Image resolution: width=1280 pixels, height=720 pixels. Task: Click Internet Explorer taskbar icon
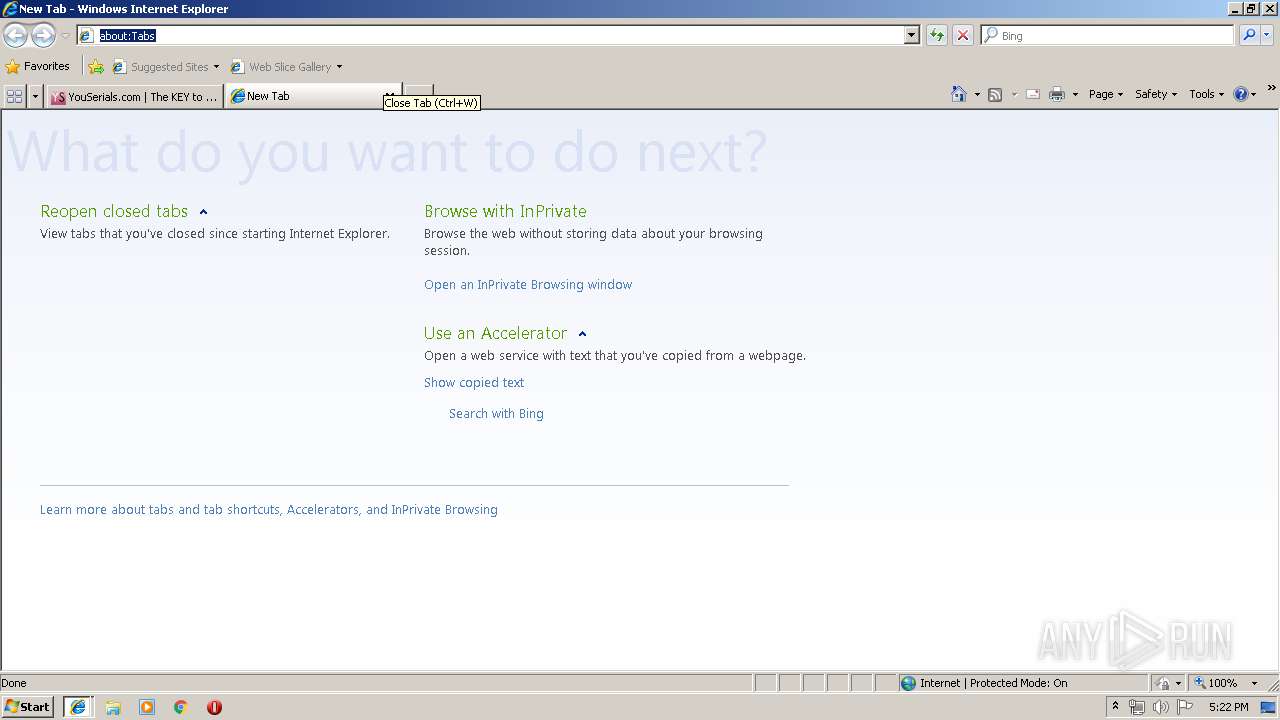click(77, 707)
